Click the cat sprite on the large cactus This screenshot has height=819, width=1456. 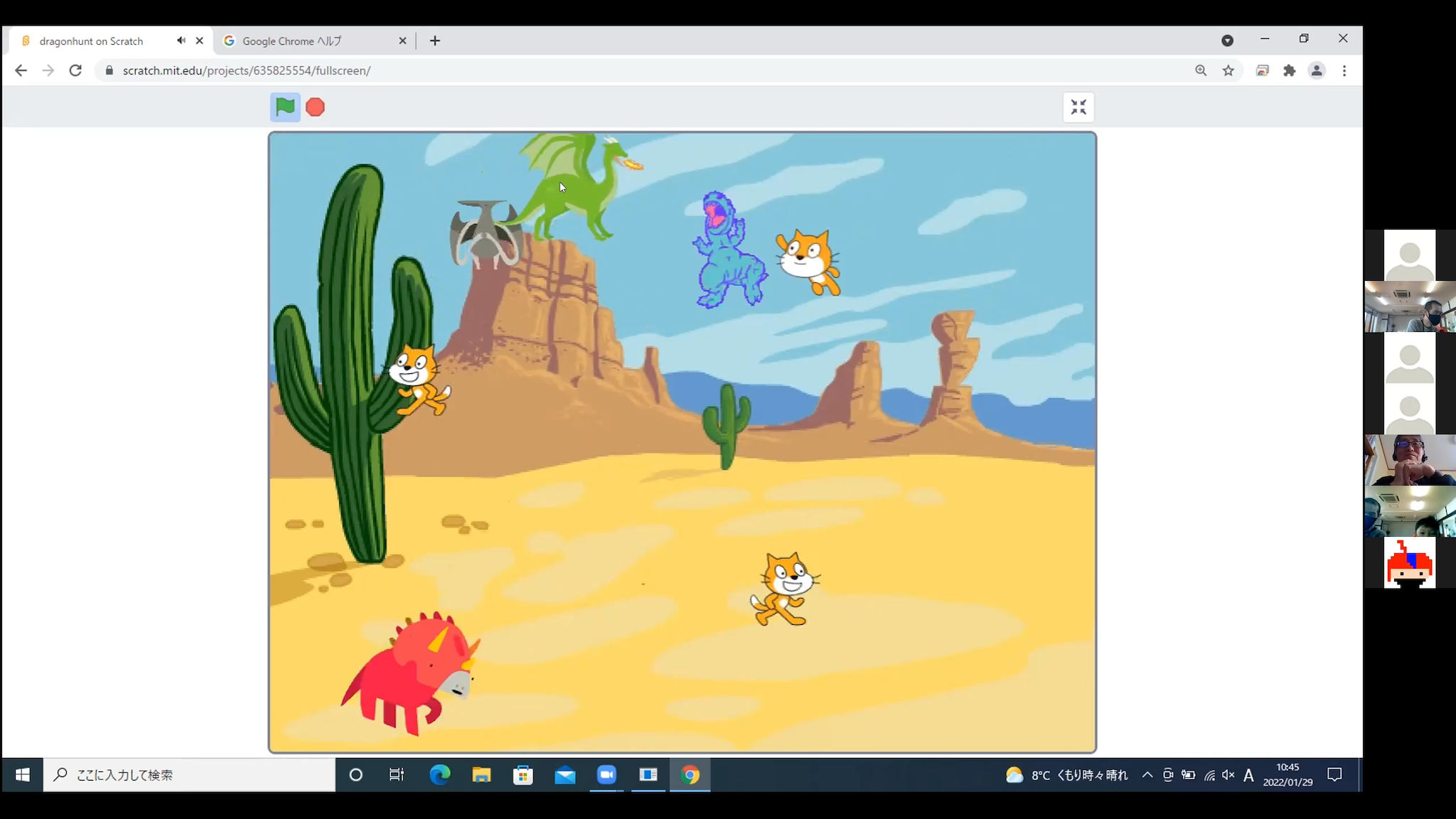418,380
